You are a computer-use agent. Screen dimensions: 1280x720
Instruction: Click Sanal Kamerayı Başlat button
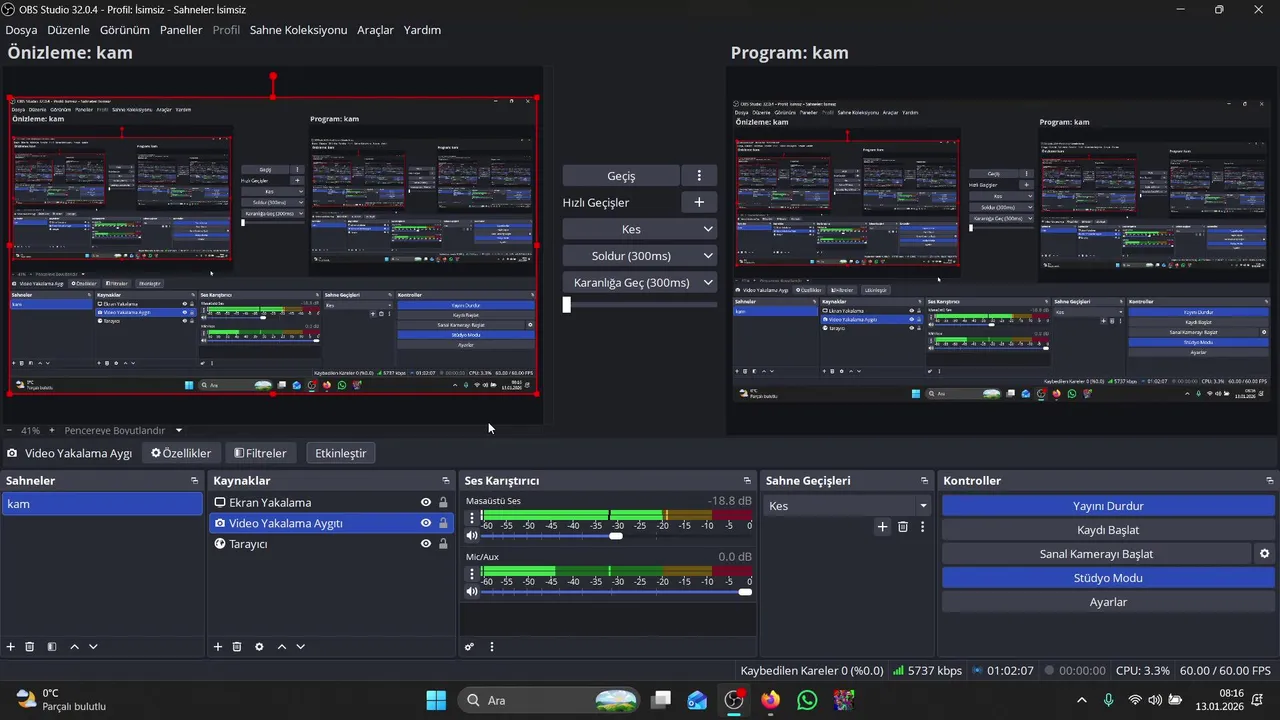[1096, 554]
